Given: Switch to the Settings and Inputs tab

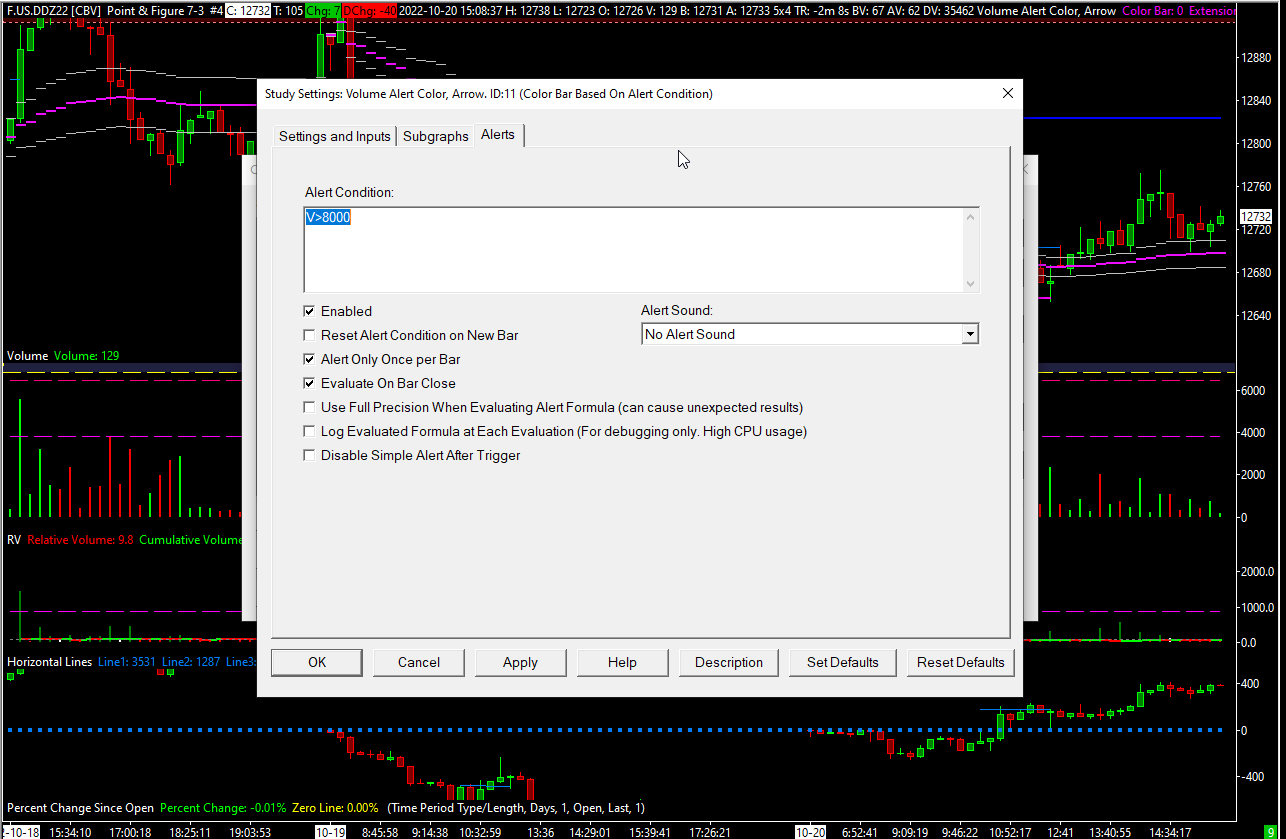Looking at the screenshot, I should [x=334, y=136].
